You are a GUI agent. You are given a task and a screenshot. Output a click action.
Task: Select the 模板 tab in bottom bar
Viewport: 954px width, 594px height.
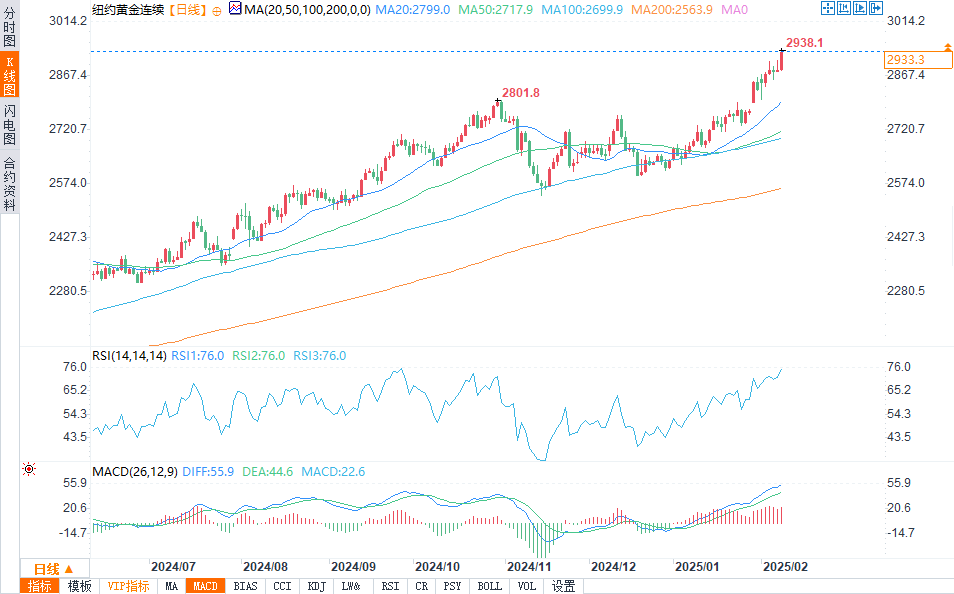pyautogui.click(x=80, y=586)
